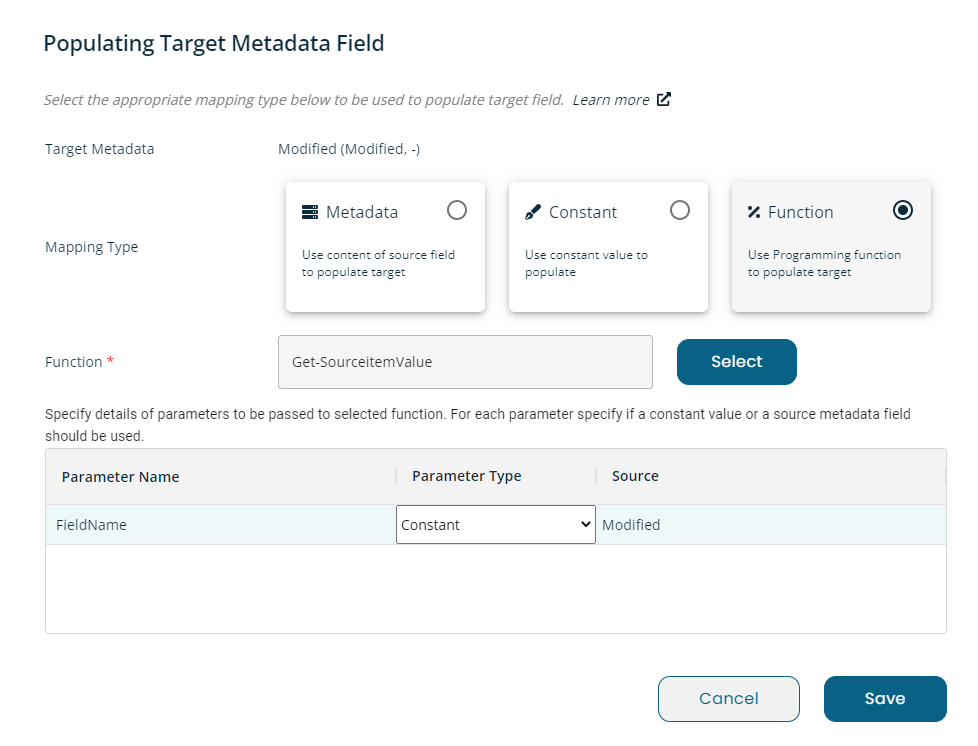978x746 pixels.
Task: Save the metadata mapping
Action: pos(885,699)
